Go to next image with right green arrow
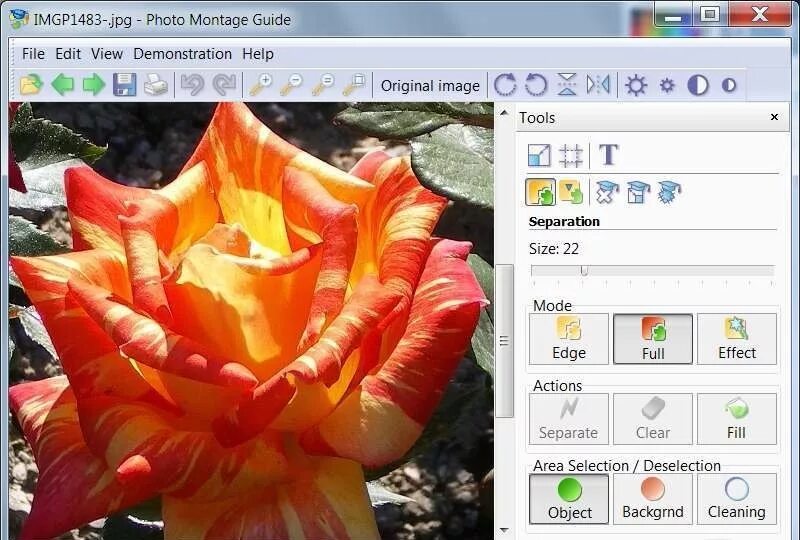The height and width of the screenshot is (540, 800). point(94,85)
